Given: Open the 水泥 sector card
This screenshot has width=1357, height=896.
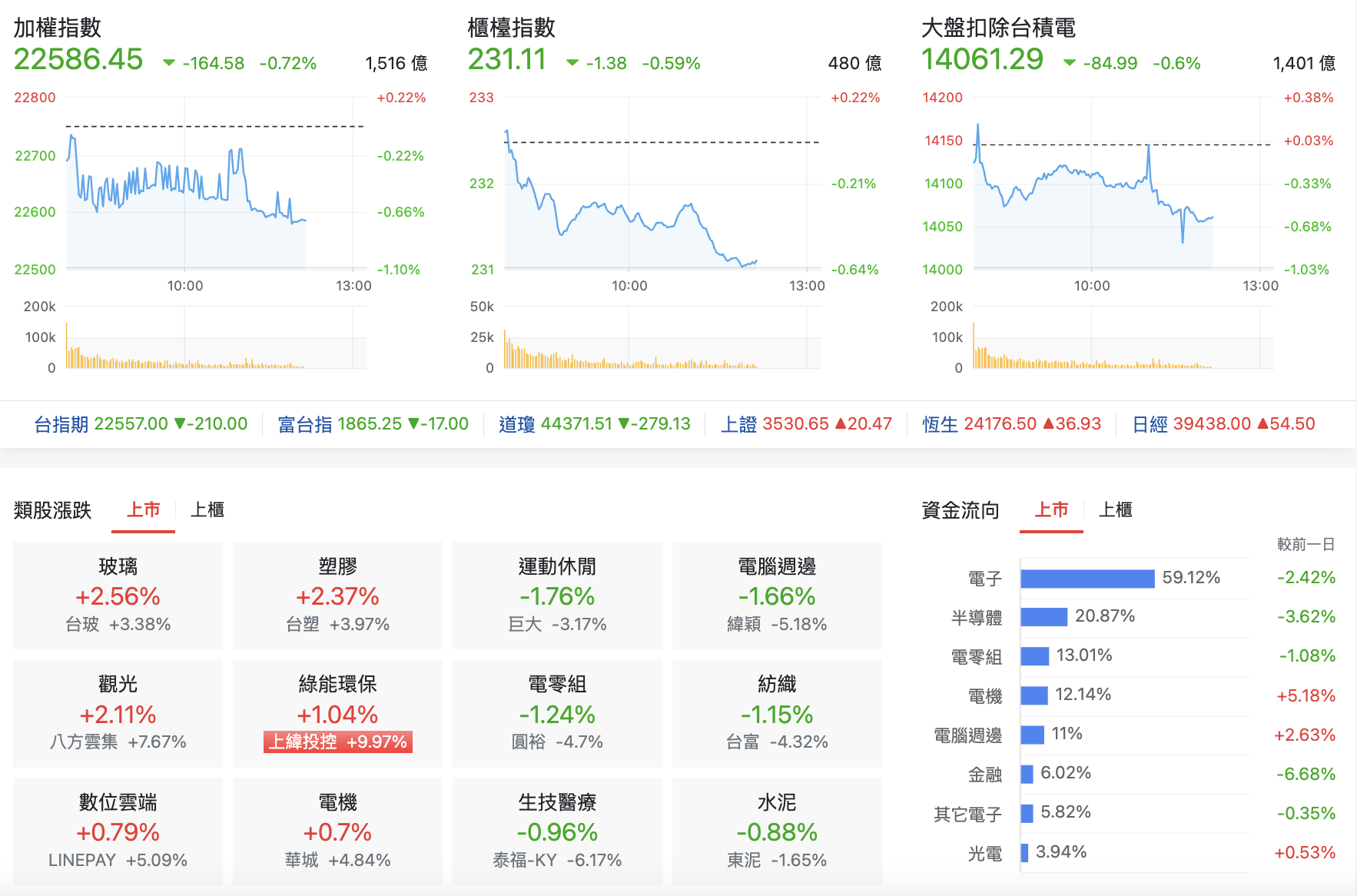Looking at the screenshot, I should 777,831.
